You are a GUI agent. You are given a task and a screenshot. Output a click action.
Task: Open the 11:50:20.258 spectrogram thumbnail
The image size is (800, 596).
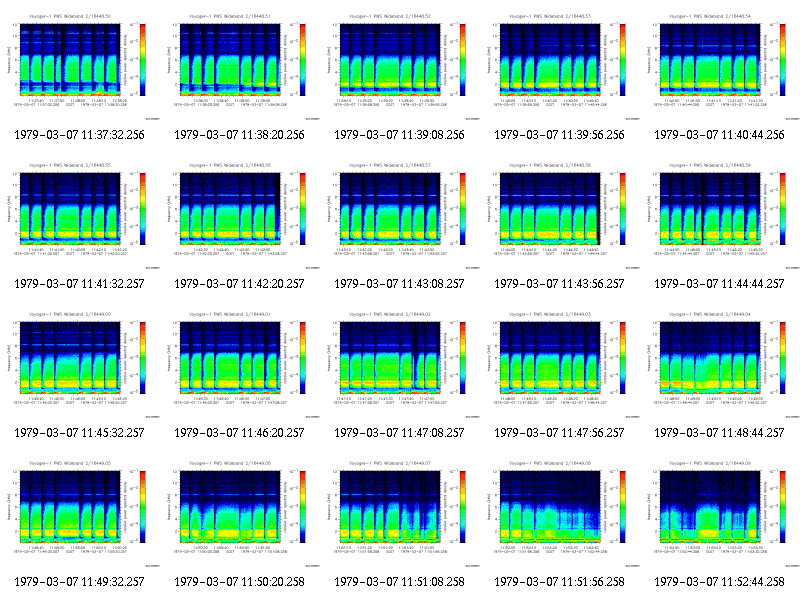pyautogui.click(x=240, y=513)
